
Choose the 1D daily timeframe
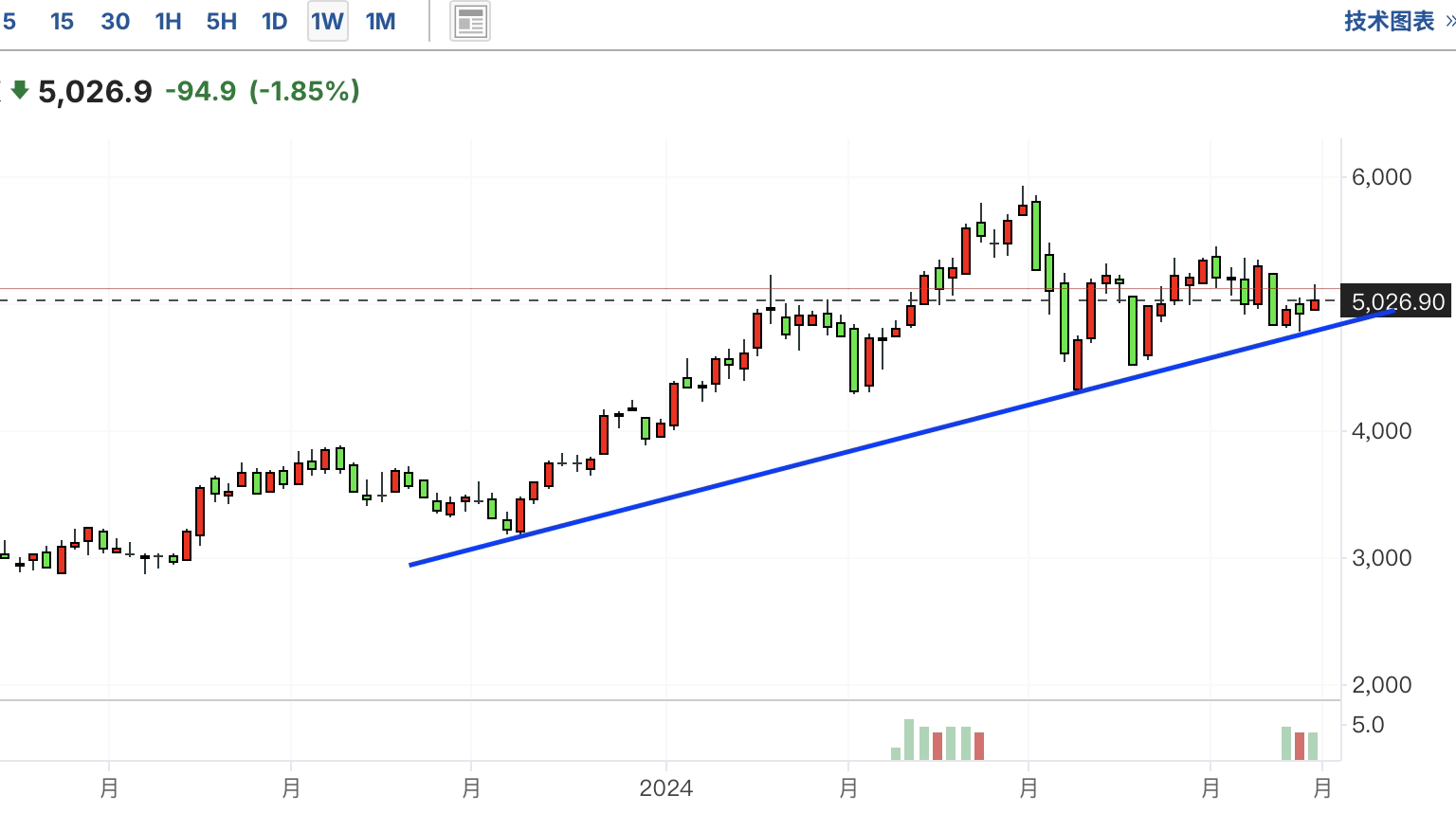[274, 21]
